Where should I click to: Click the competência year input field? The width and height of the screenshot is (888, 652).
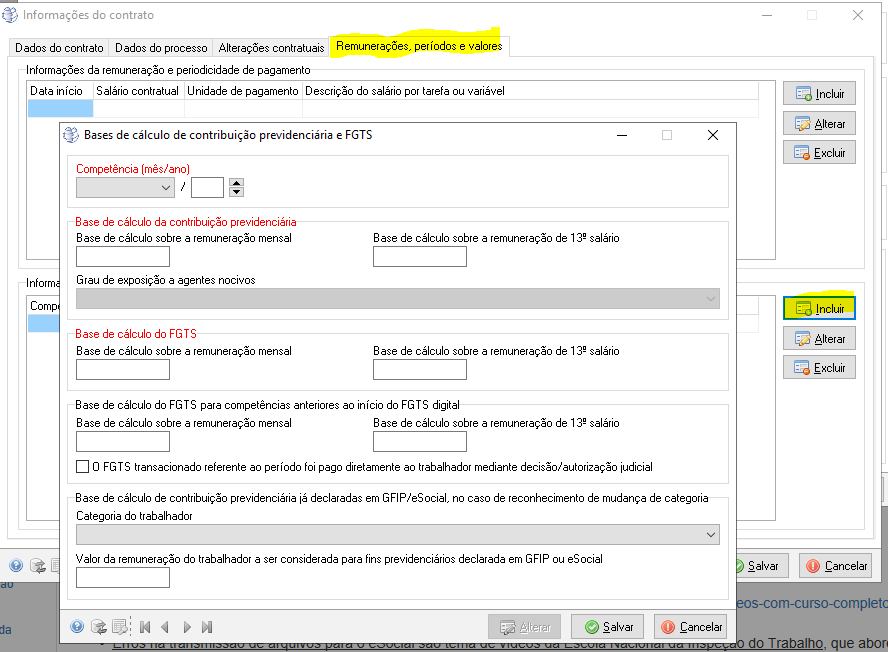(x=207, y=187)
